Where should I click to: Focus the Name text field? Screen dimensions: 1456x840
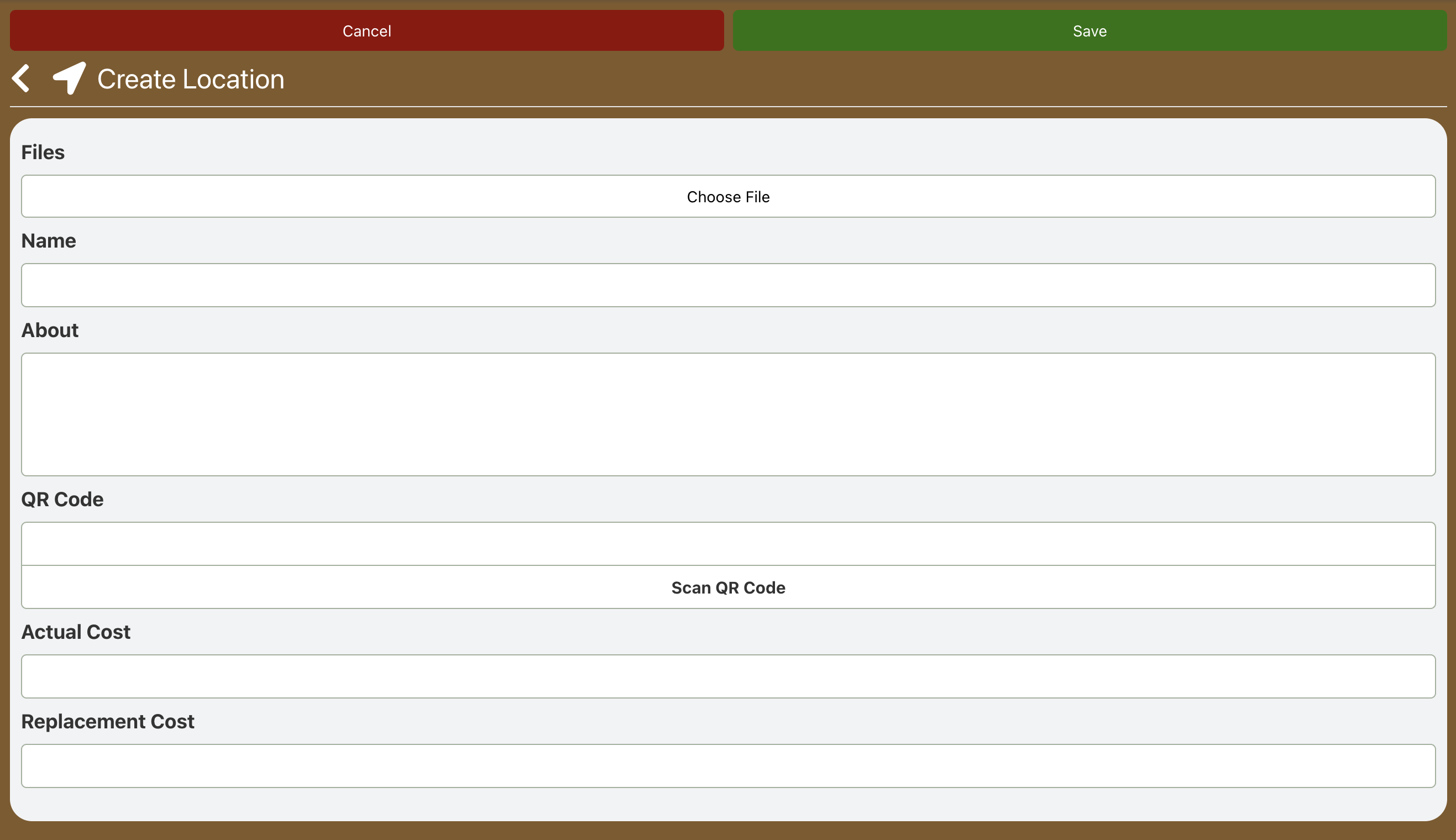[727, 285]
